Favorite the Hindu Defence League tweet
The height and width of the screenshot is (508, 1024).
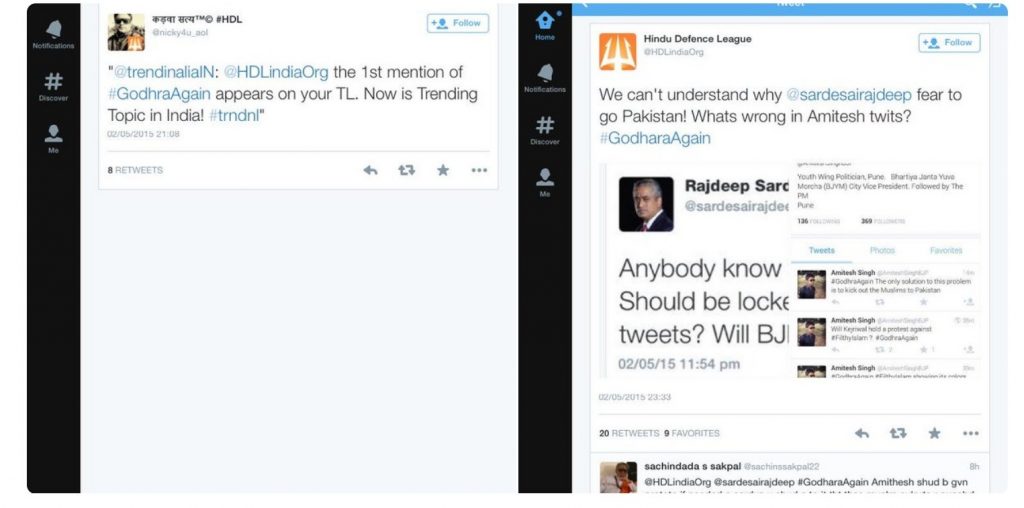pos(935,434)
